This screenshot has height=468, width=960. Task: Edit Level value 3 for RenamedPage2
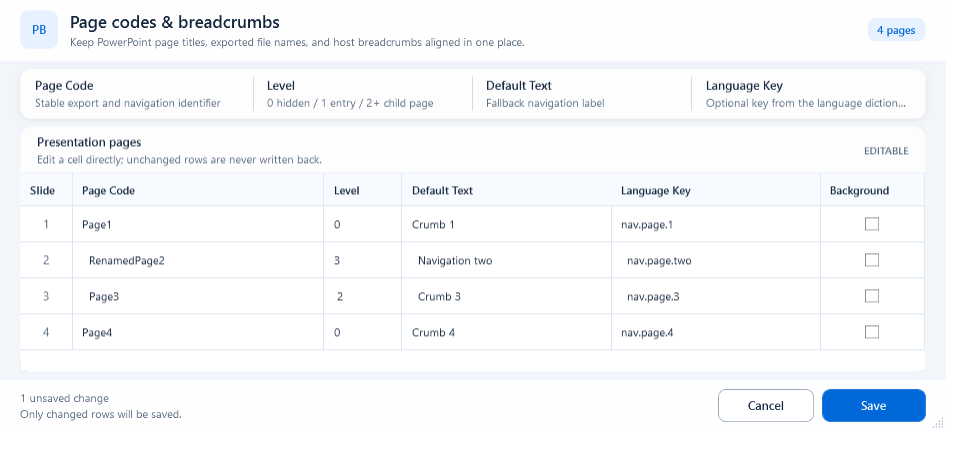coord(362,261)
